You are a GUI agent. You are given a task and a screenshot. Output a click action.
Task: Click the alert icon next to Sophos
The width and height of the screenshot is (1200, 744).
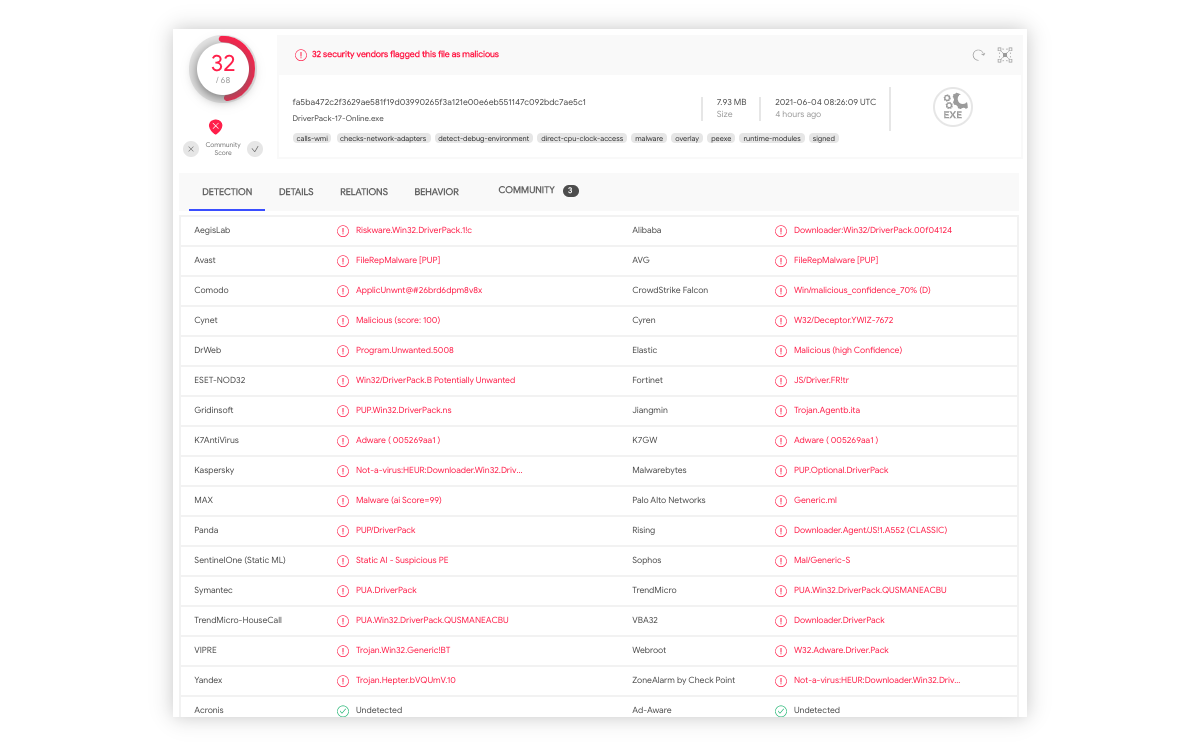click(781, 560)
